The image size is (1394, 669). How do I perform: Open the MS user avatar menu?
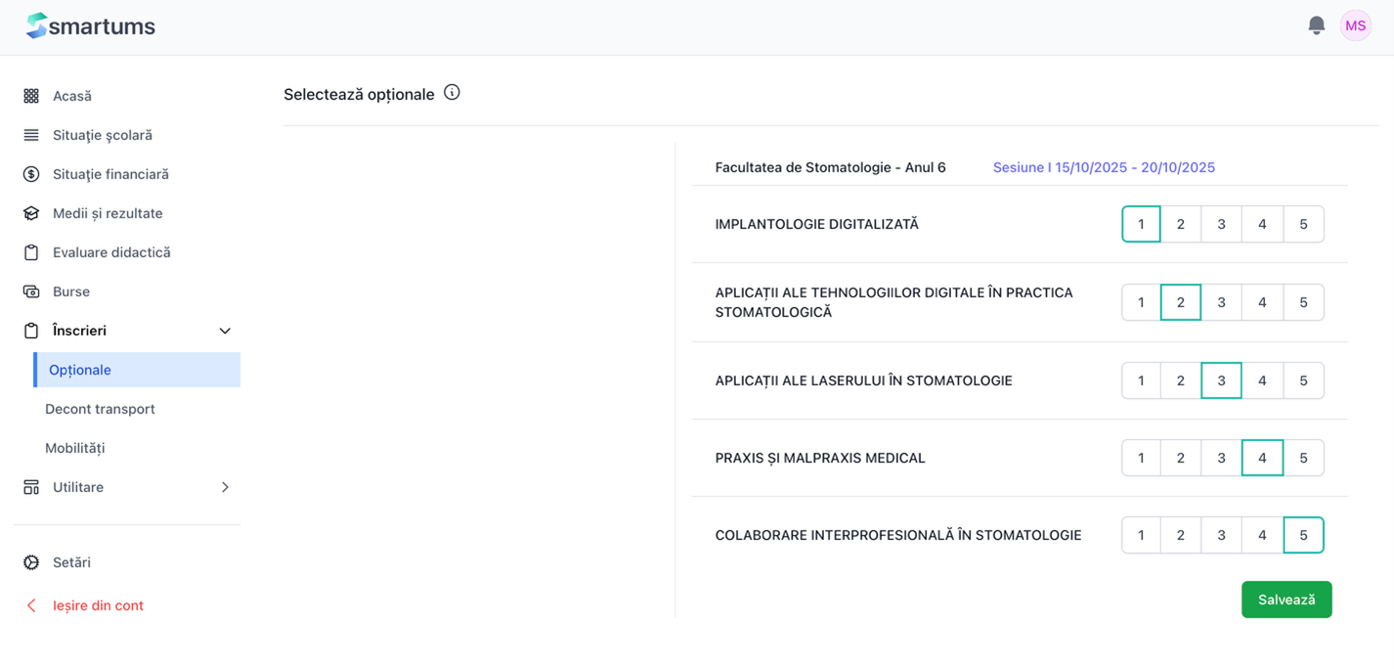1355,26
